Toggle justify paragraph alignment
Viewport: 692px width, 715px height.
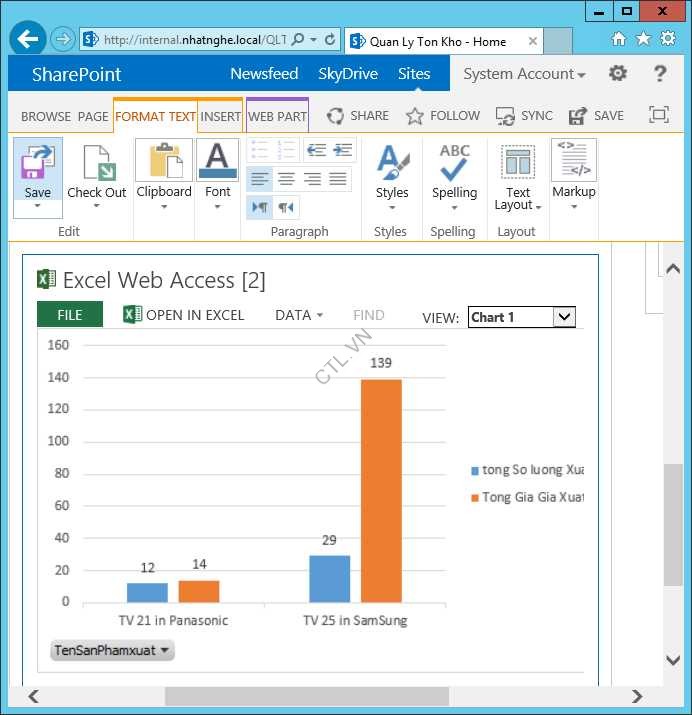click(x=338, y=179)
